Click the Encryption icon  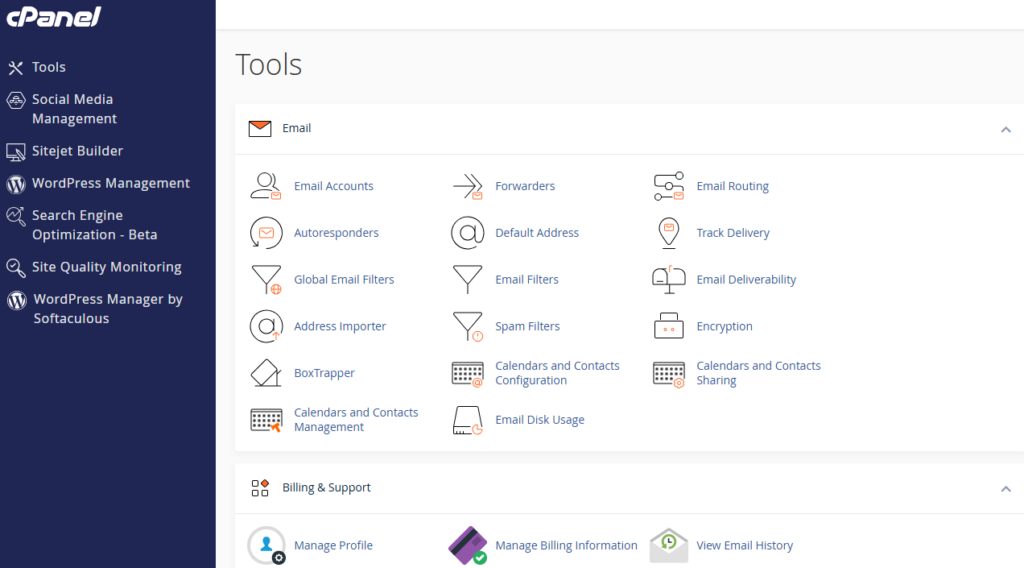pyautogui.click(x=669, y=326)
